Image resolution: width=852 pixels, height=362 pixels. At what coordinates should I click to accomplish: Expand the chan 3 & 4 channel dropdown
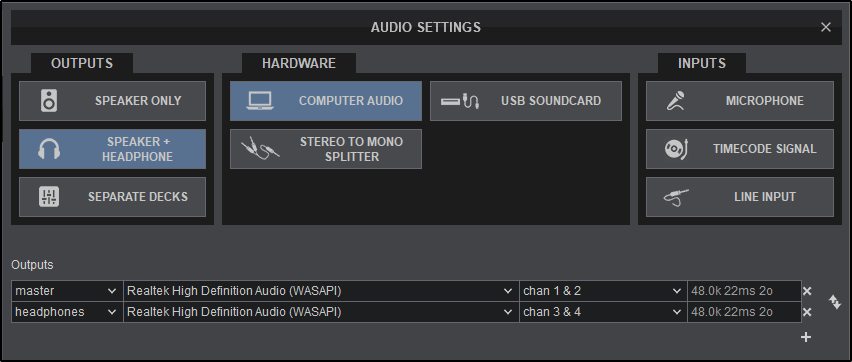[603, 313]
